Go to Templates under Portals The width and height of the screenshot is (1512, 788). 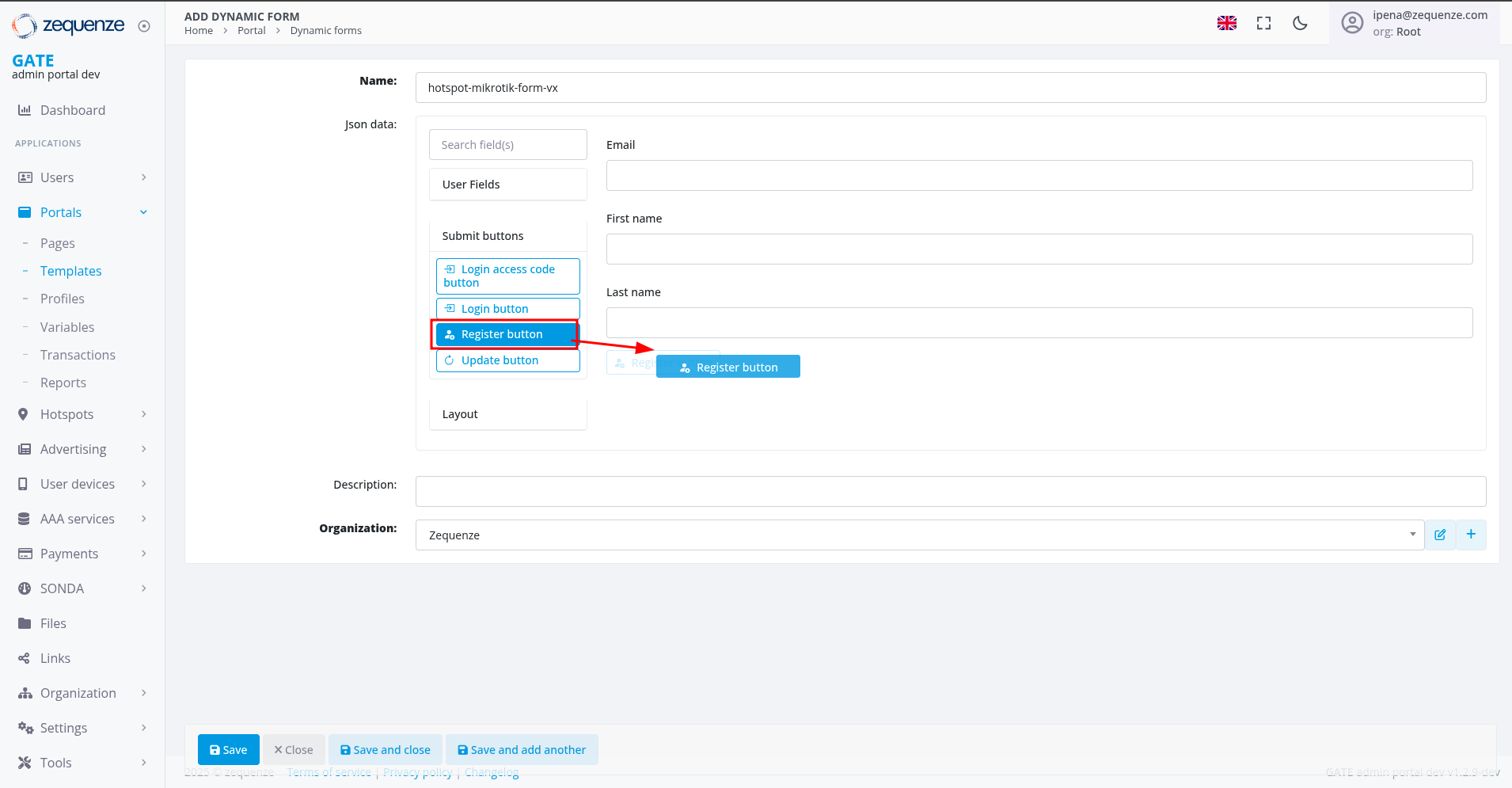(70, 271)
